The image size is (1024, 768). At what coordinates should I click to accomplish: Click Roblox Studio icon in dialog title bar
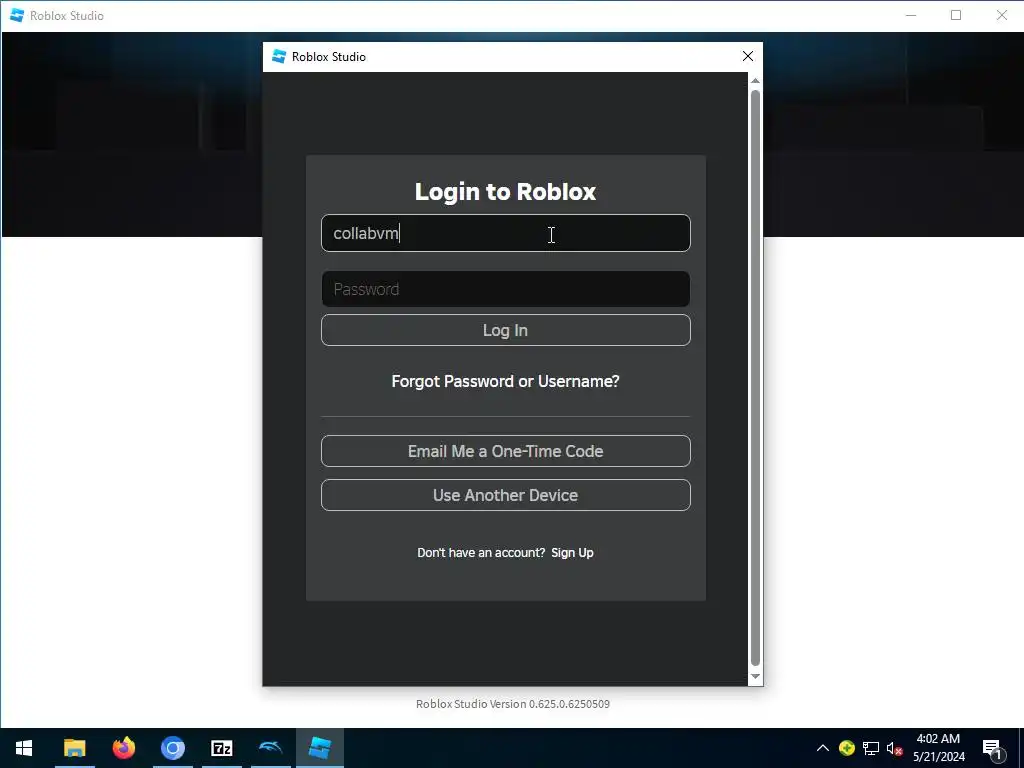point(279,57)
